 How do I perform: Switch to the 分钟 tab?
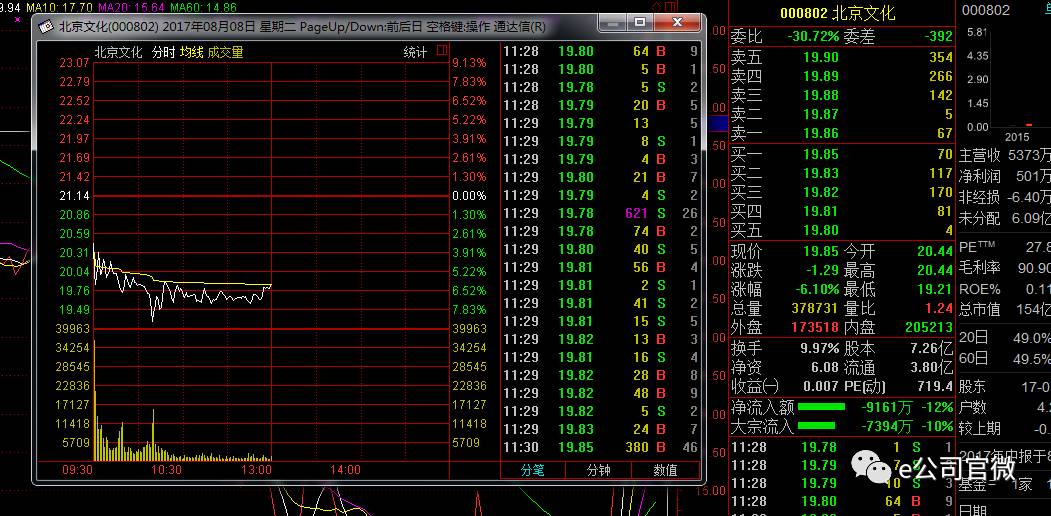coord(598,469)
